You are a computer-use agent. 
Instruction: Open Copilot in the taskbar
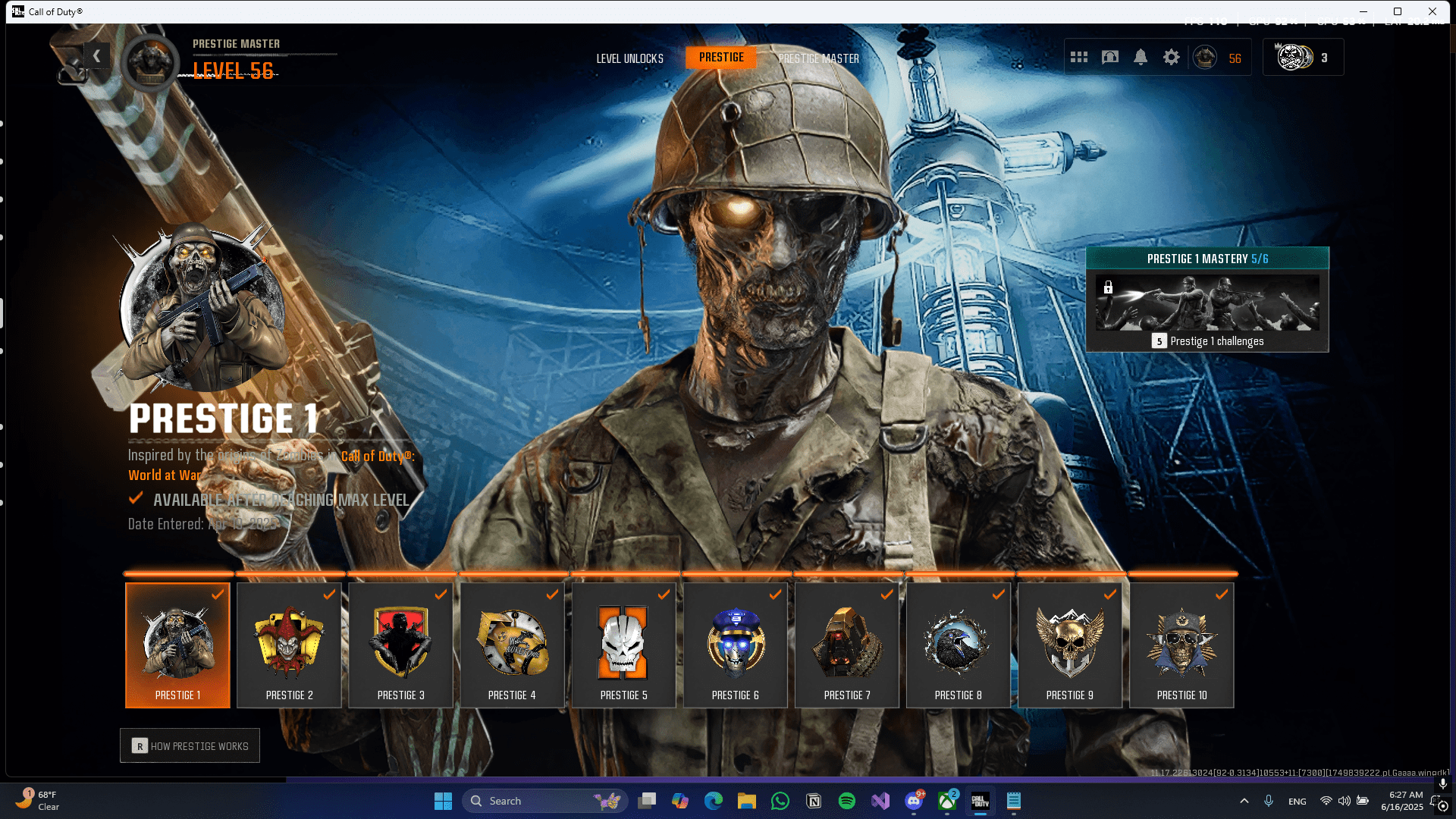[680, 801]
